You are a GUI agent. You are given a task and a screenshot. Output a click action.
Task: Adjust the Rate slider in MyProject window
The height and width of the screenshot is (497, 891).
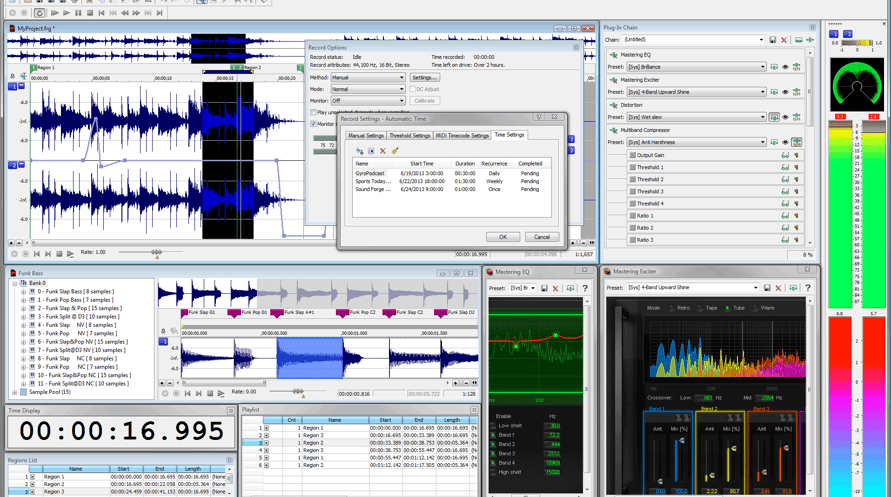click(x=156, y=252)
